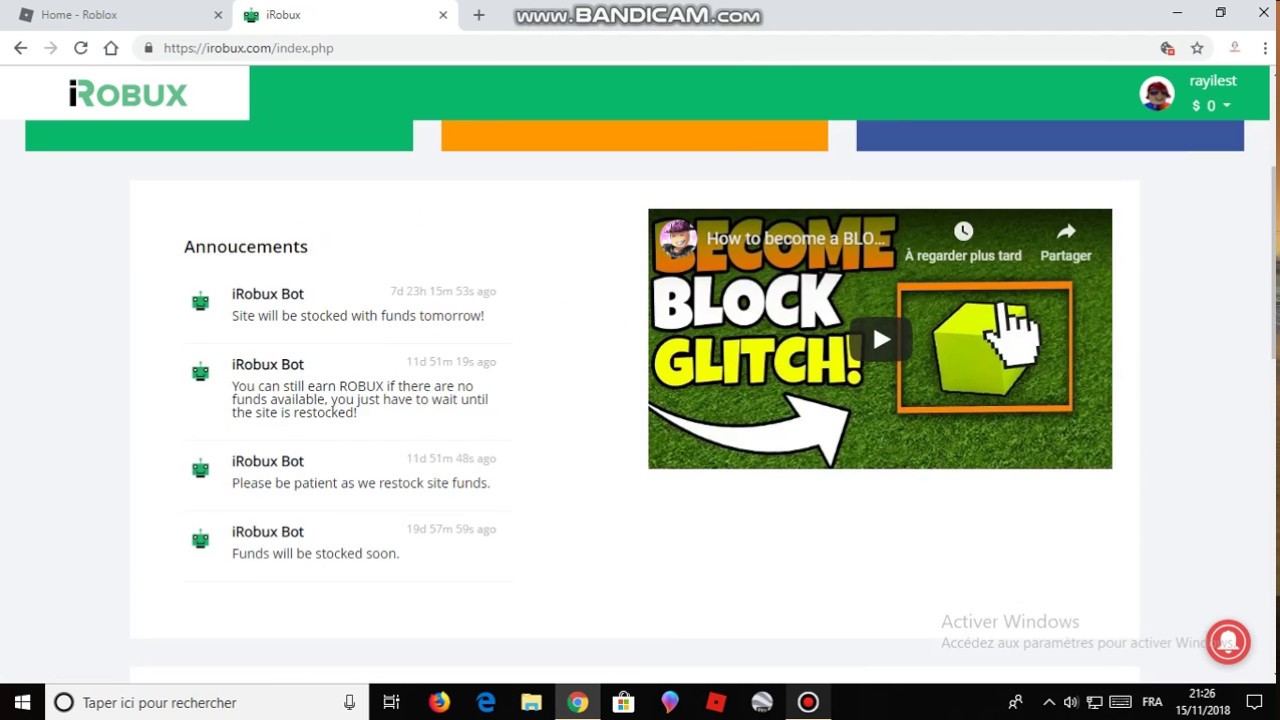
Task: Click the Chrome taskbar icon
Action: [x=578, y=702]
